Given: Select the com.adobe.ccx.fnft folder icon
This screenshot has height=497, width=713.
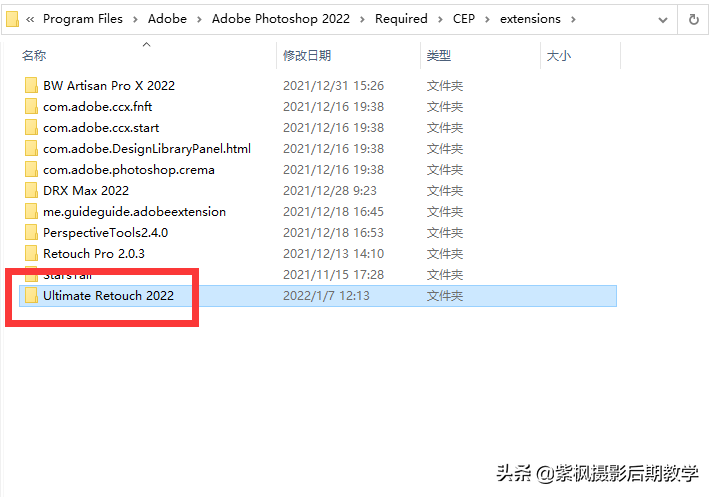Looking at the screenshot, I should [x=31, y=106].
